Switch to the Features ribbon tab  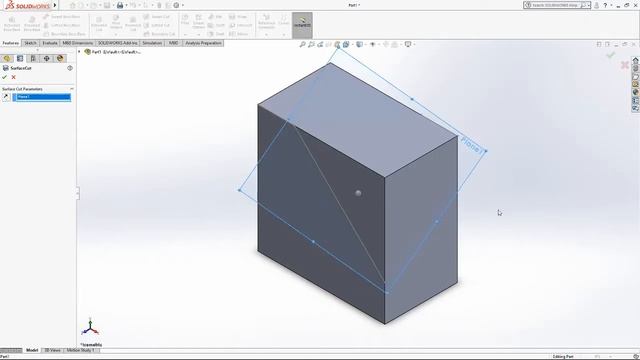pos(11,43)
